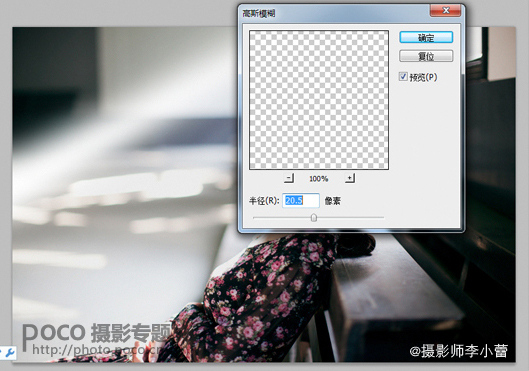Click the 100% zoom level text
This screenshot has height=371, width=529.
tap(319, 178)
